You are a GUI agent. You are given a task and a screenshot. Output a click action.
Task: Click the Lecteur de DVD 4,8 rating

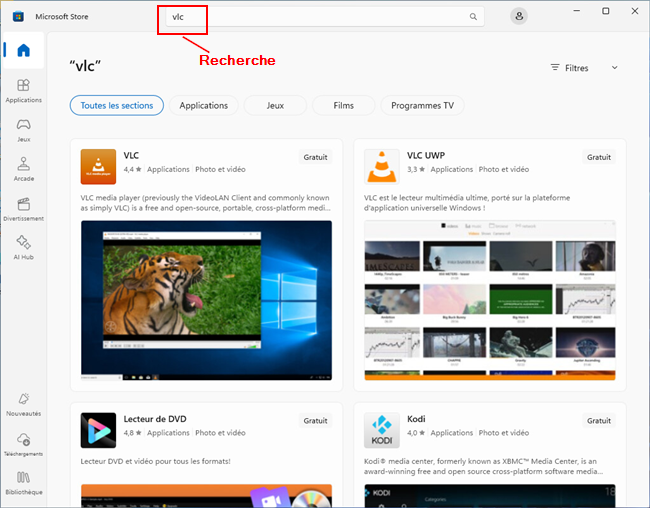tap(133, 433)
